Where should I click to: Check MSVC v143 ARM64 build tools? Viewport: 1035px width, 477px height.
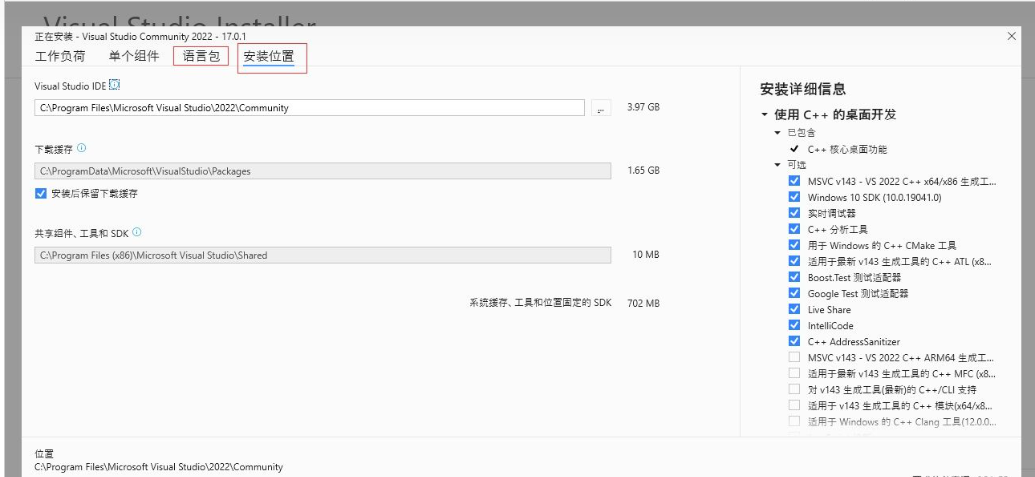click(794, 357)
